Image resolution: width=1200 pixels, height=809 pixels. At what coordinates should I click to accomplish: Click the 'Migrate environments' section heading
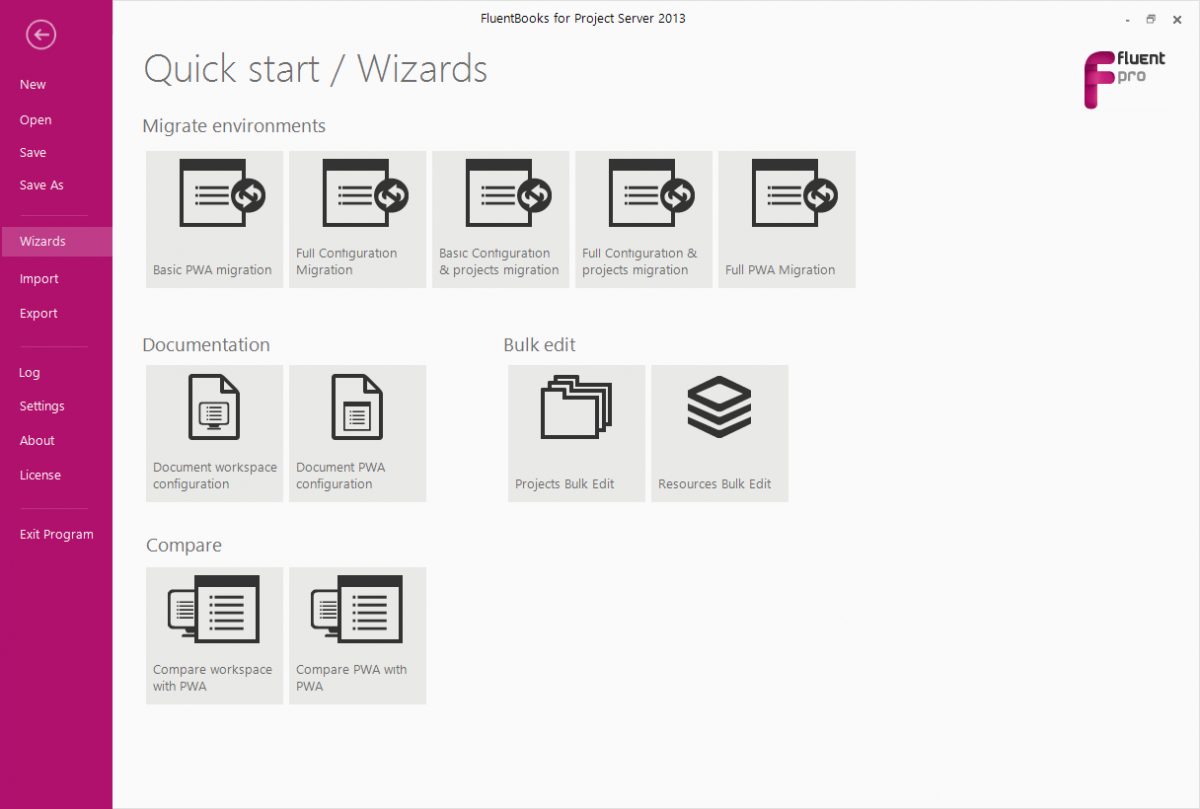click(x=234, y=126)
